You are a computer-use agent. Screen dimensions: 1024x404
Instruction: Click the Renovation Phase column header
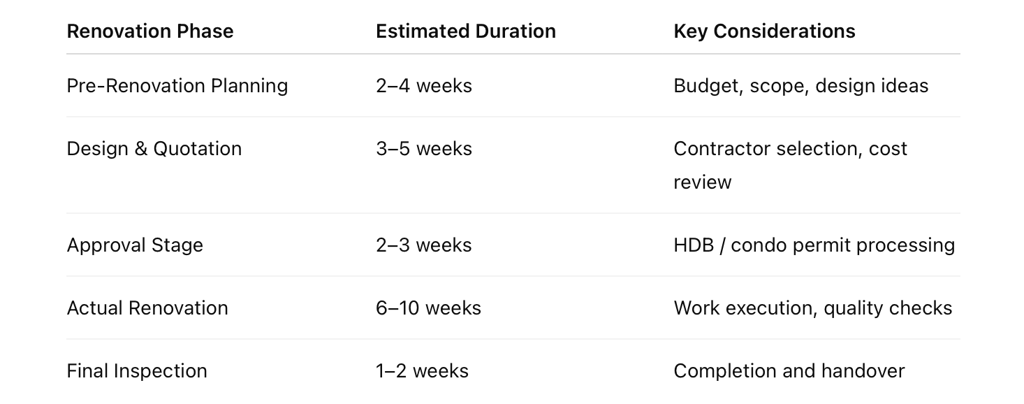click(150, 31)
